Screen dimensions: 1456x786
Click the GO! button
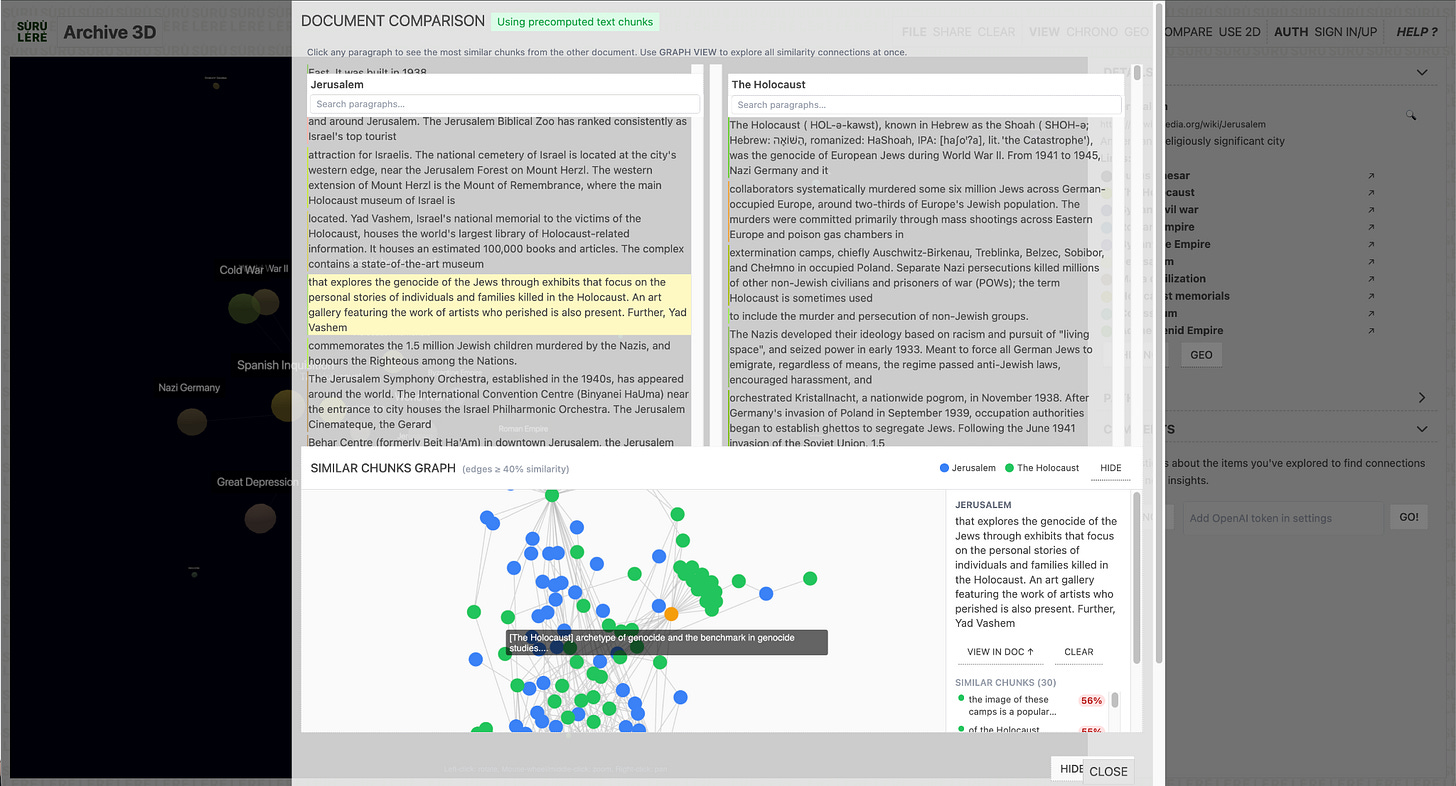1408,517
